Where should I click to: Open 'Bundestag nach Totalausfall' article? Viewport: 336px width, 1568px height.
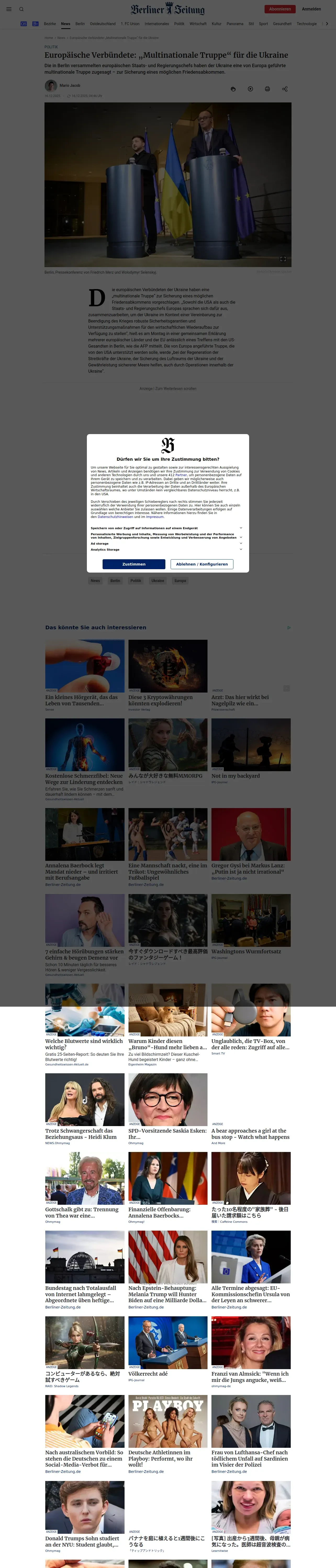(x=85, y=1270)
